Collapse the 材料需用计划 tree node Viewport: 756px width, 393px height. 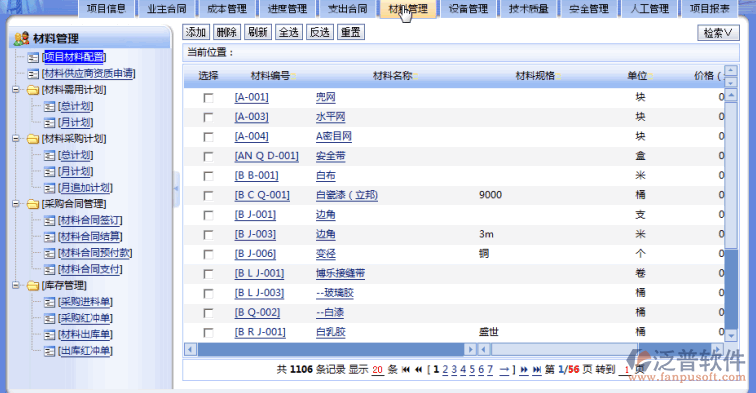point(15,90)
